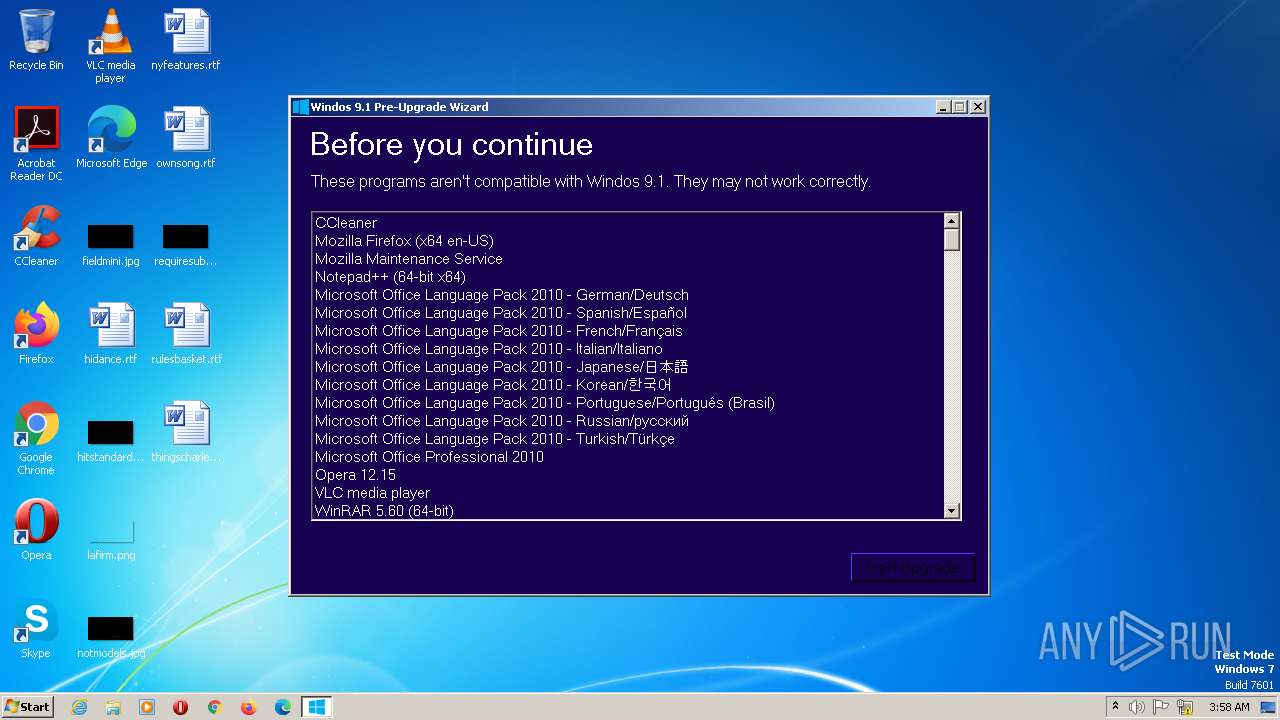
Task: Click the program list scroll-up arrow
Action: tap(952, 221)
